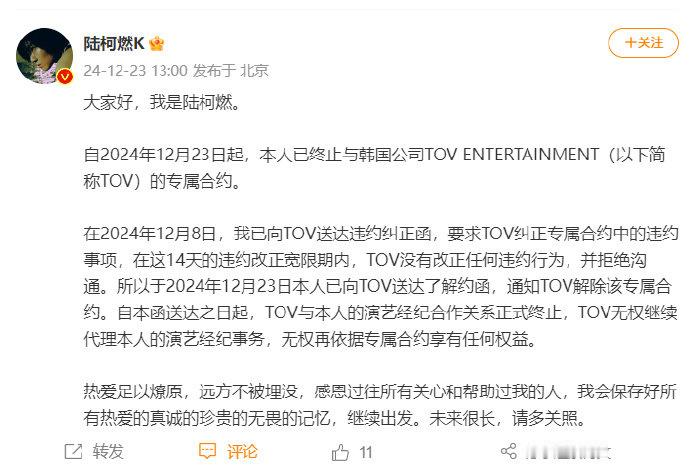
Task: Click the repost arrow icon
Action: tap(73, 452)
